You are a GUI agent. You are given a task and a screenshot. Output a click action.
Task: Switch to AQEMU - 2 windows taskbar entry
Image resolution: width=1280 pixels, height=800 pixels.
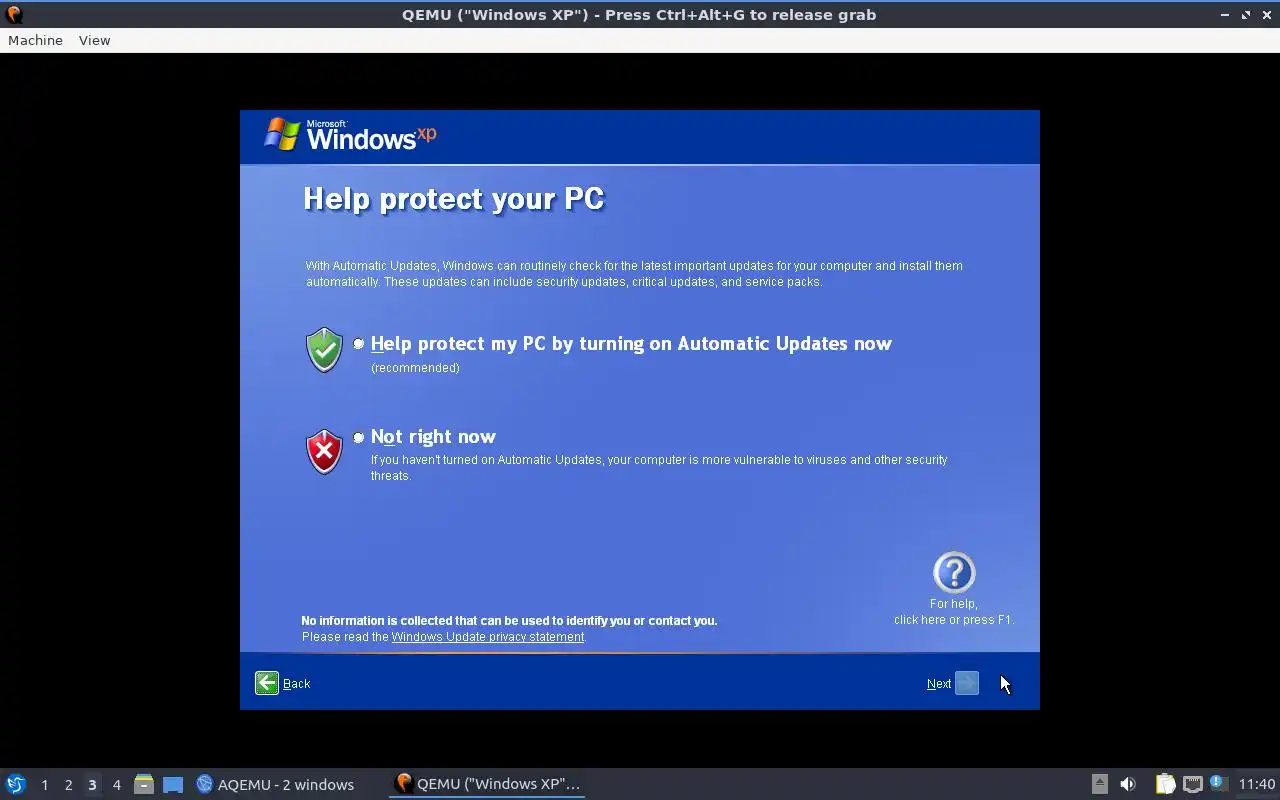click(276, 785)
